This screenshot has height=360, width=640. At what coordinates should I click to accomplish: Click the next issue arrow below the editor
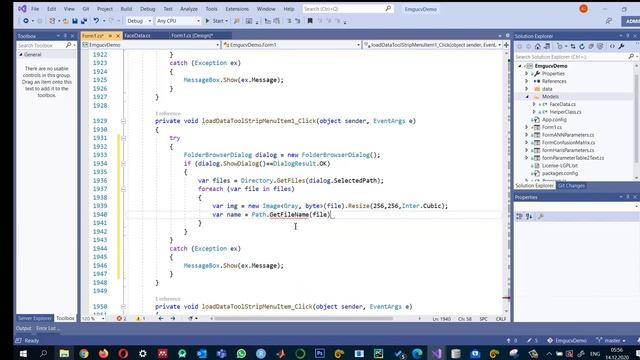(173, 318)
